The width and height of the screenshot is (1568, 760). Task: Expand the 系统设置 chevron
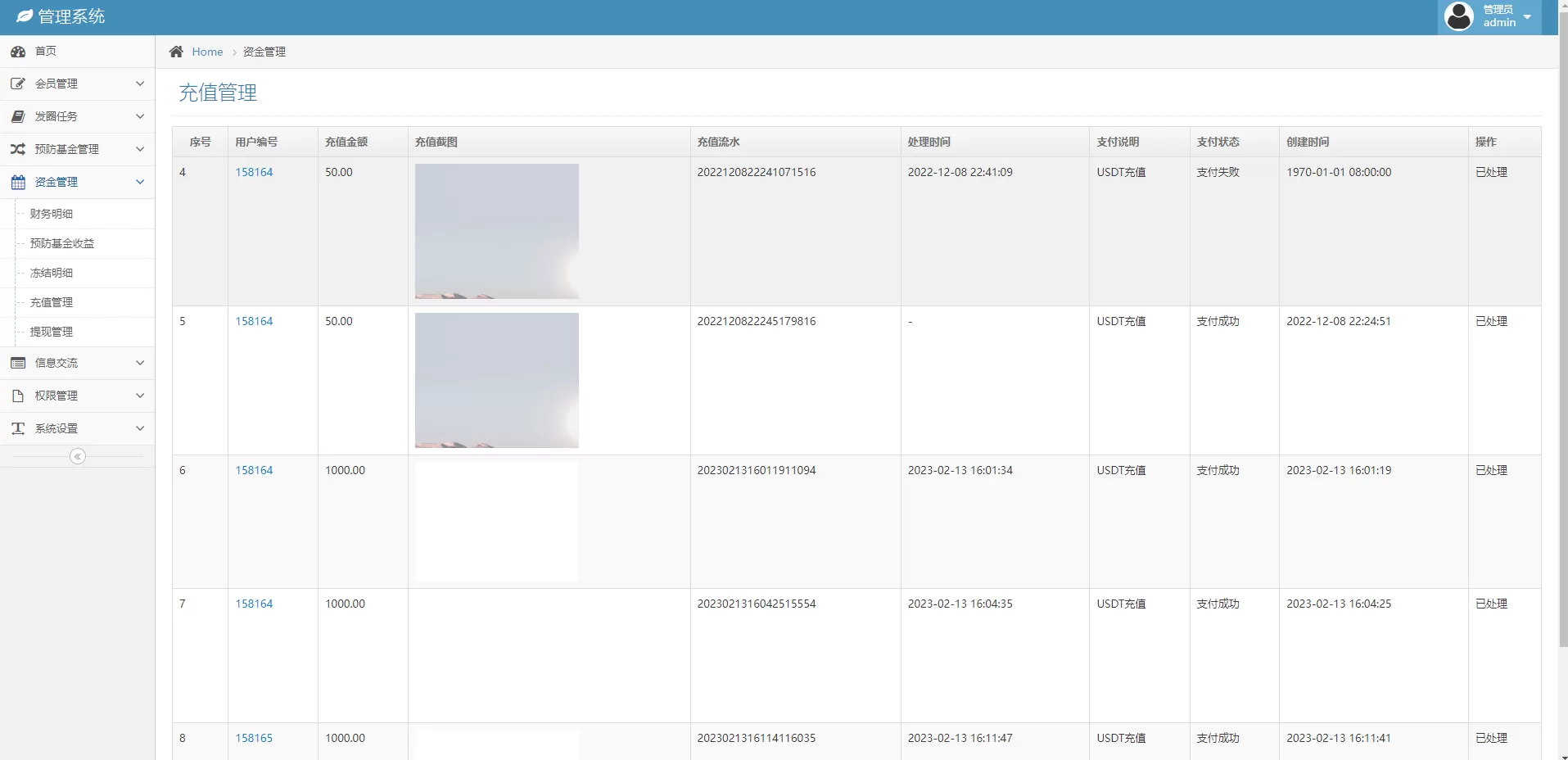tap(140, 428)
